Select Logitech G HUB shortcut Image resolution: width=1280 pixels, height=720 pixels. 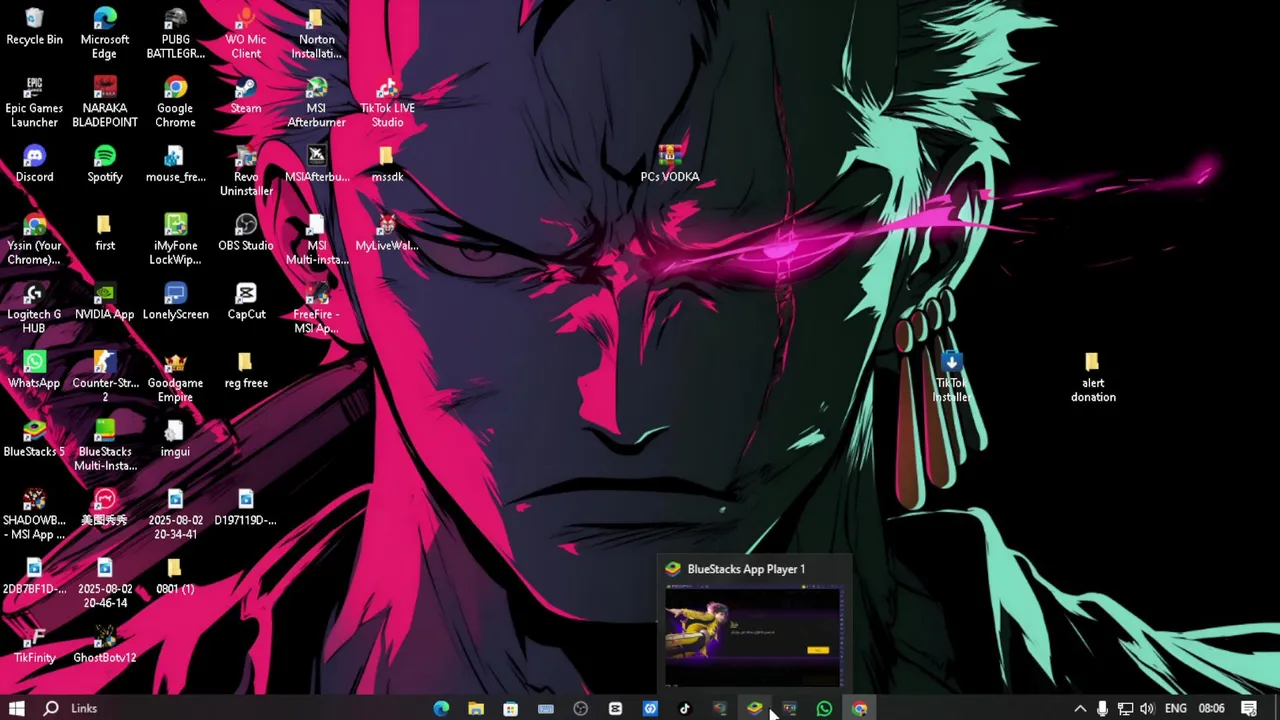[x=34, y=308]
